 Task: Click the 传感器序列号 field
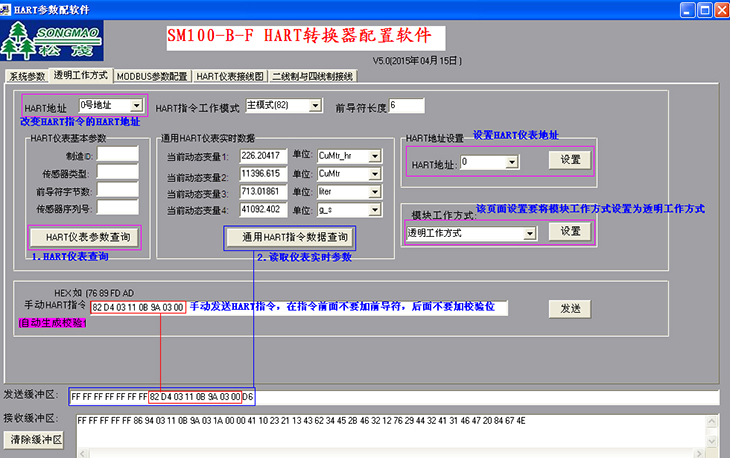[x=118, y=207]
